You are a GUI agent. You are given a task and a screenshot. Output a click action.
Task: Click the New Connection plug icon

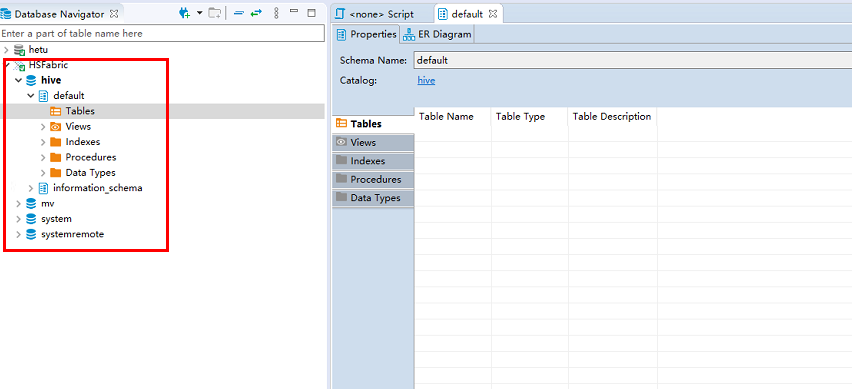pyautogui.click(x=185, y=14)
